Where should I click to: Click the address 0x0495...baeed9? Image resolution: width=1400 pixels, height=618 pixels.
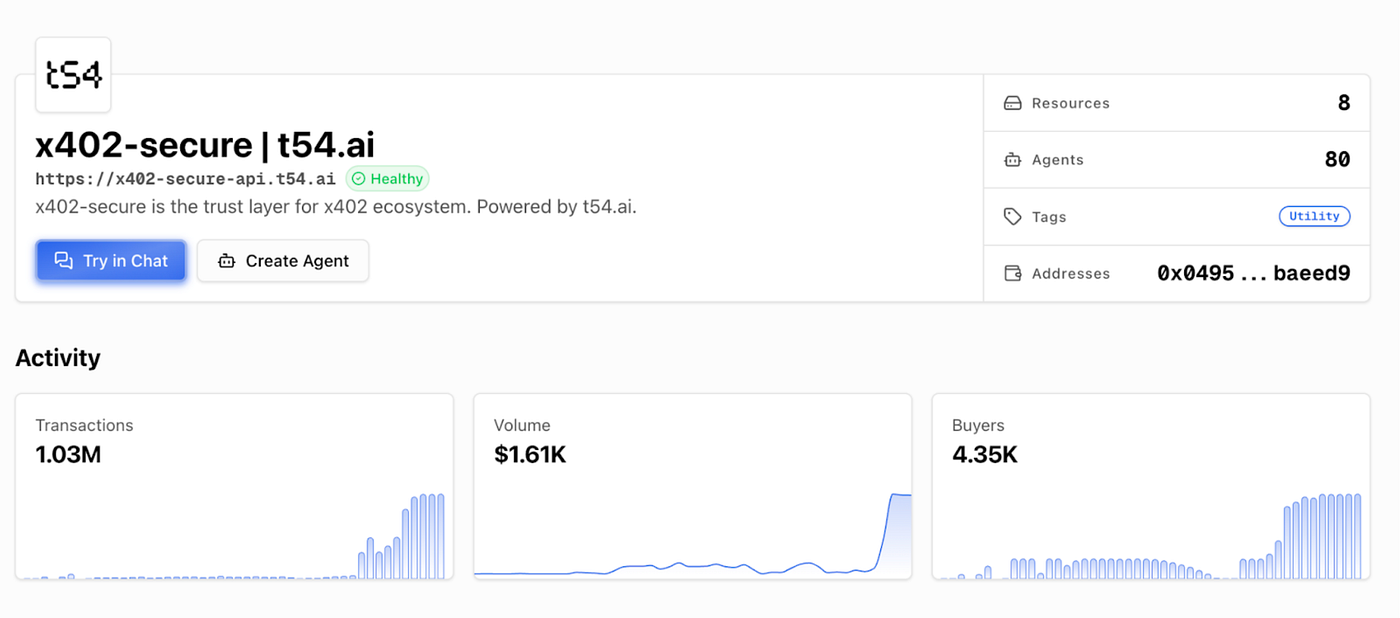(1254, 273)
